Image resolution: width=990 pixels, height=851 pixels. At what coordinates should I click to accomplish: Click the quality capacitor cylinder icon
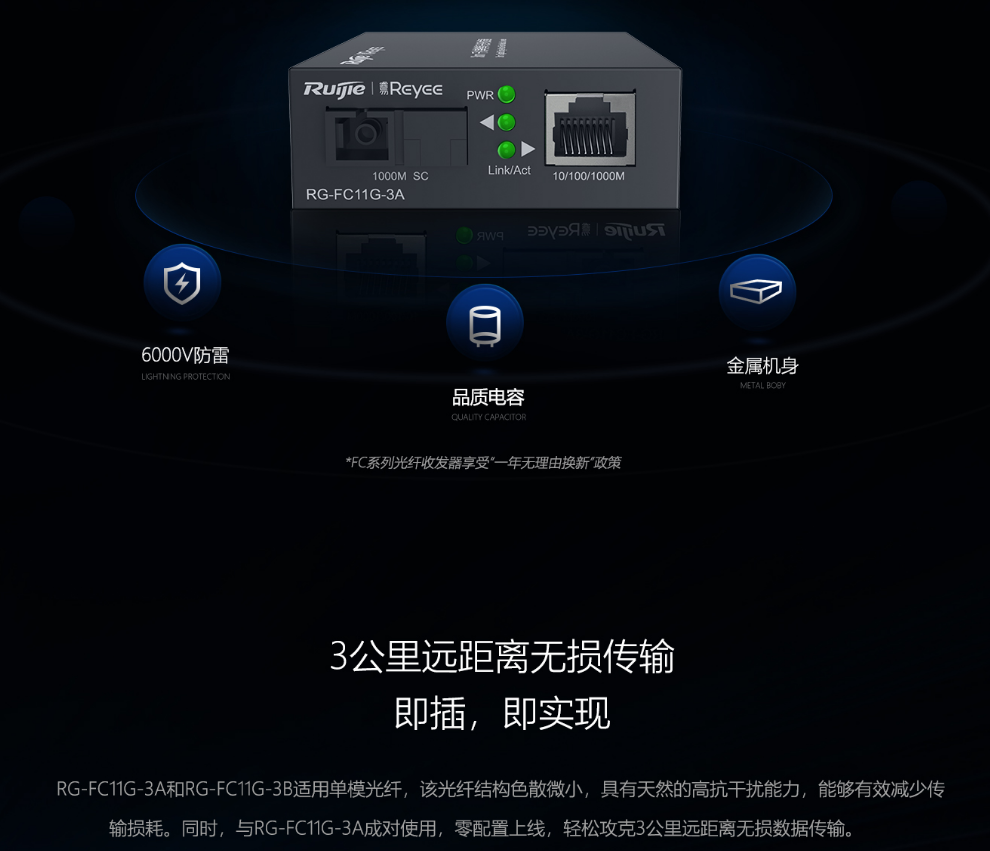[x=485, y=323]
